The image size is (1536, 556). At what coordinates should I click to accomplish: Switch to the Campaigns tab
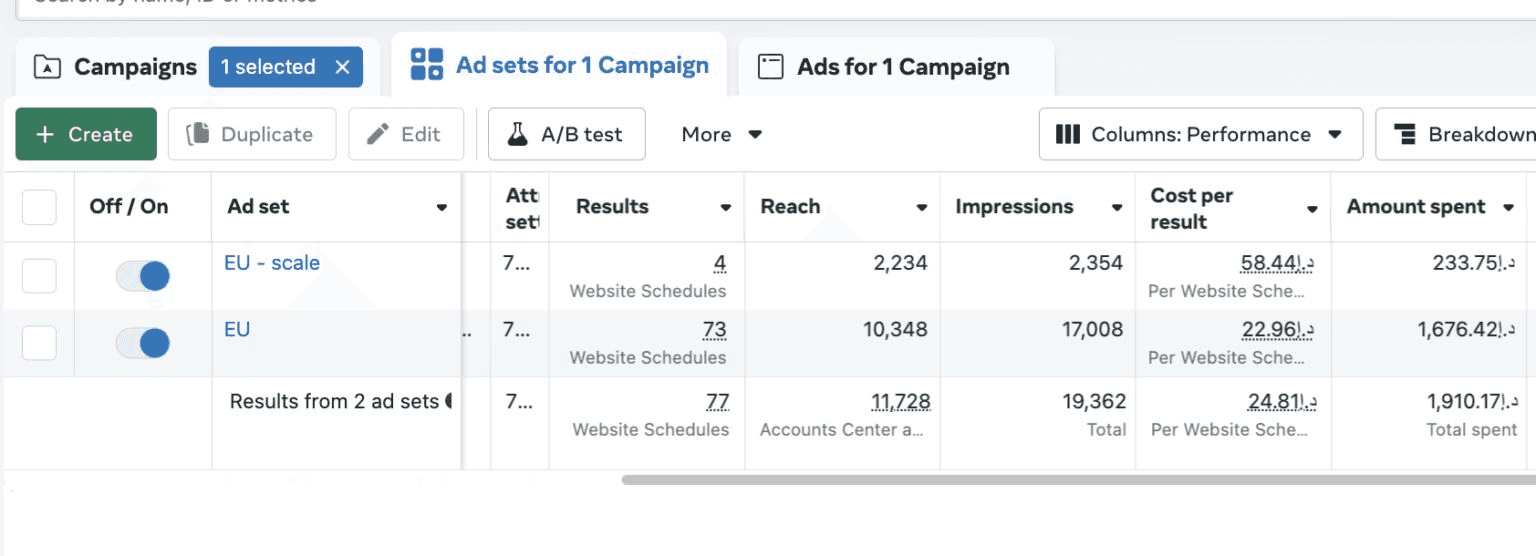point(135,67)
